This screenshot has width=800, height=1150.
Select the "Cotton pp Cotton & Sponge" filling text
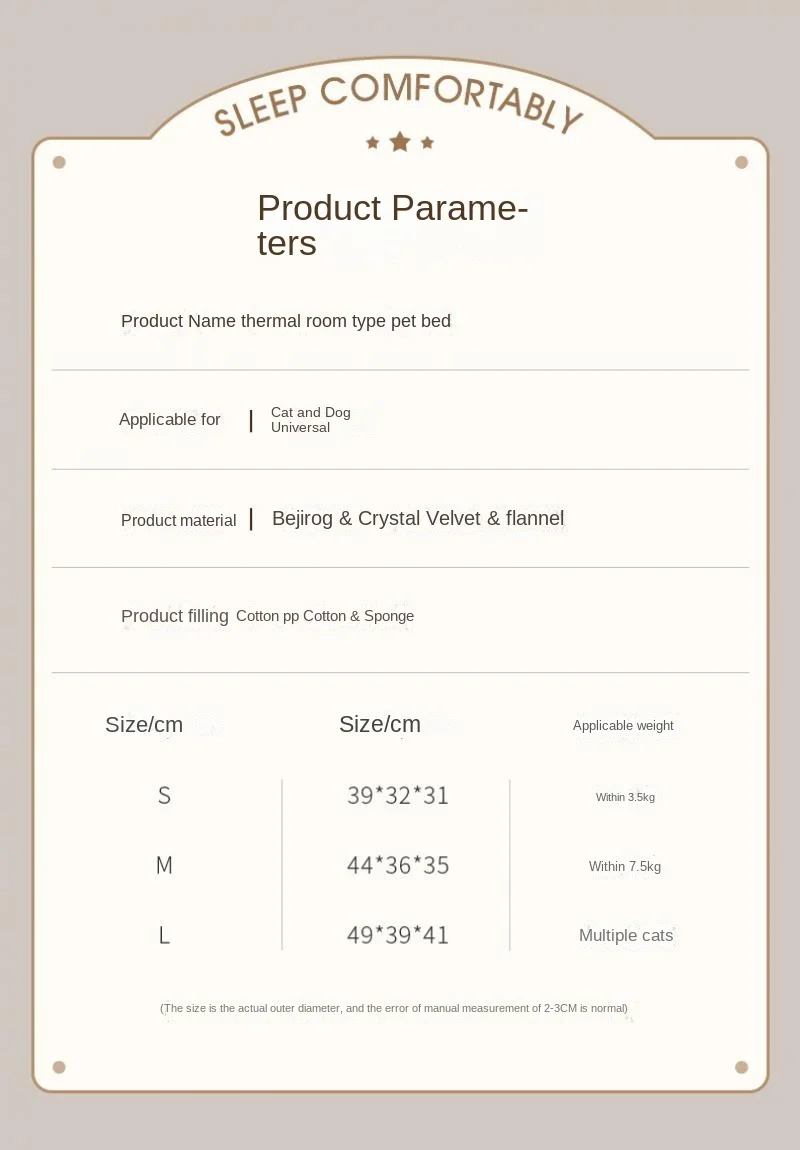point(325,616)
